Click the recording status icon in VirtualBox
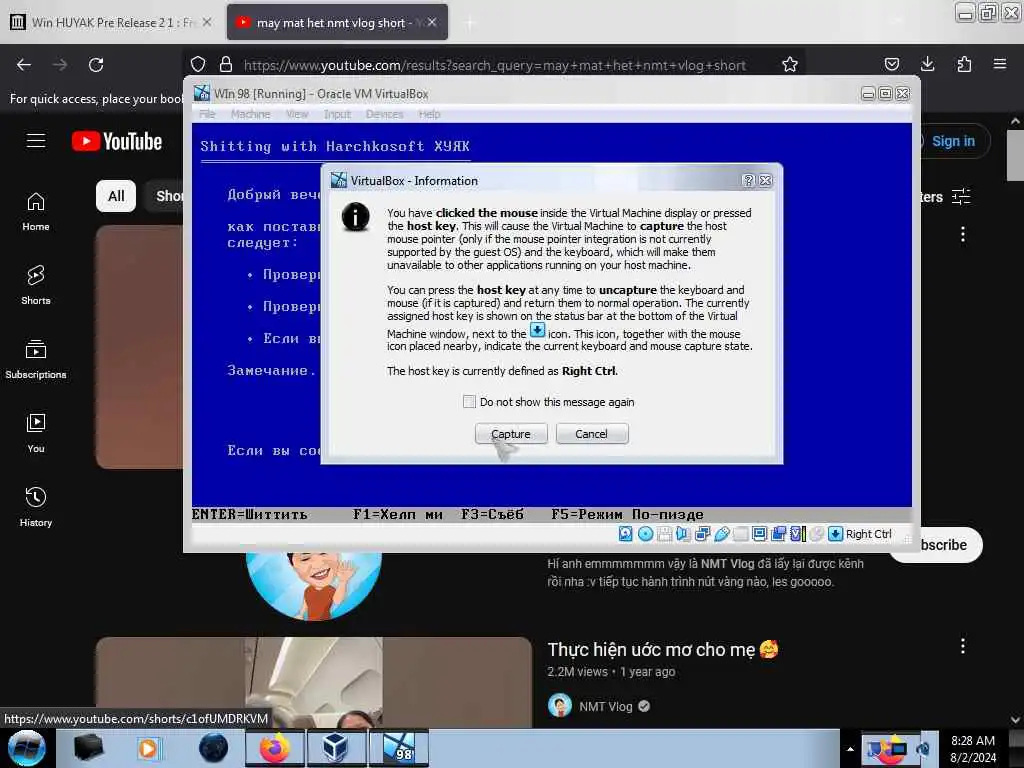Image resolution: width=1024 pixels, height=768 pixels. pyautogui.click(x=778, y=534)
